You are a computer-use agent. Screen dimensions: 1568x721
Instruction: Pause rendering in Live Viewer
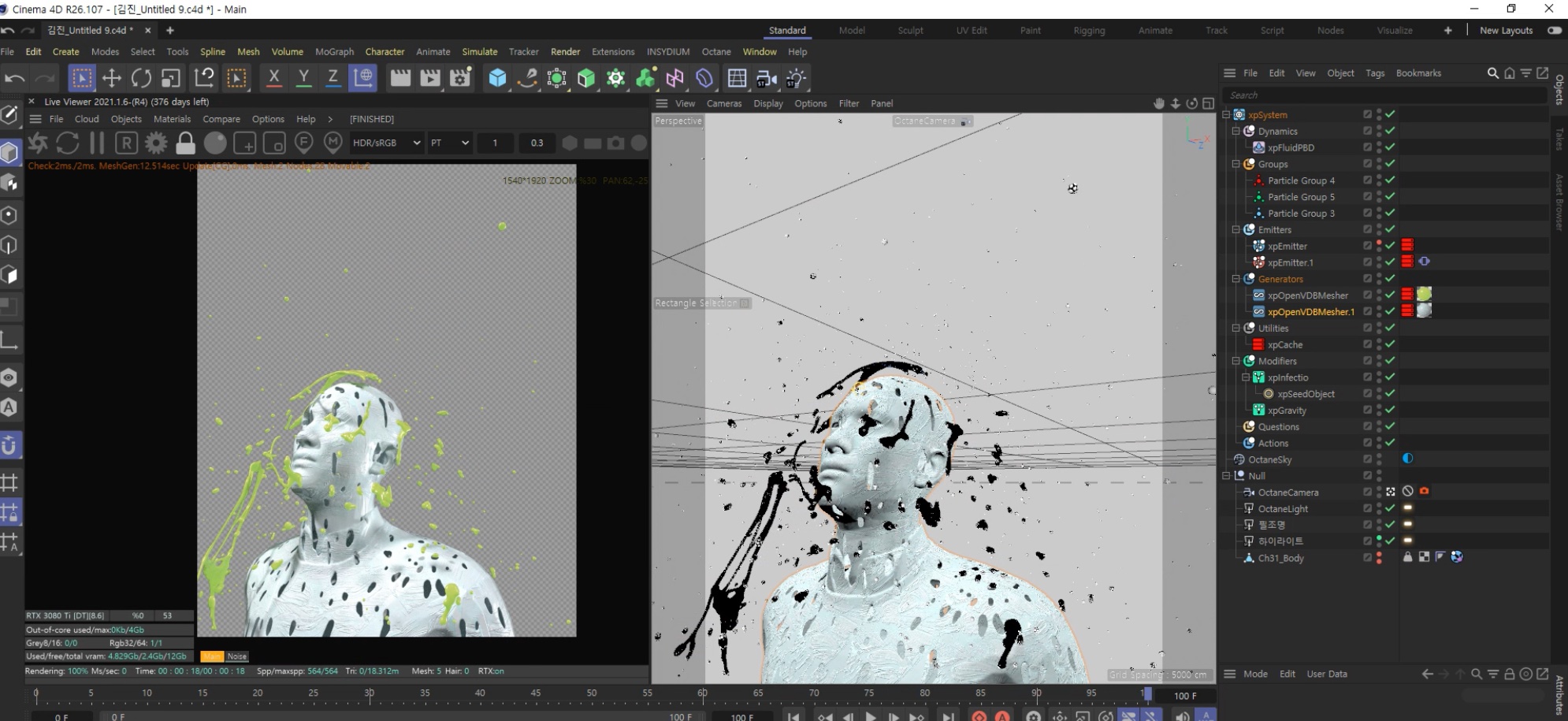[97, 143]
